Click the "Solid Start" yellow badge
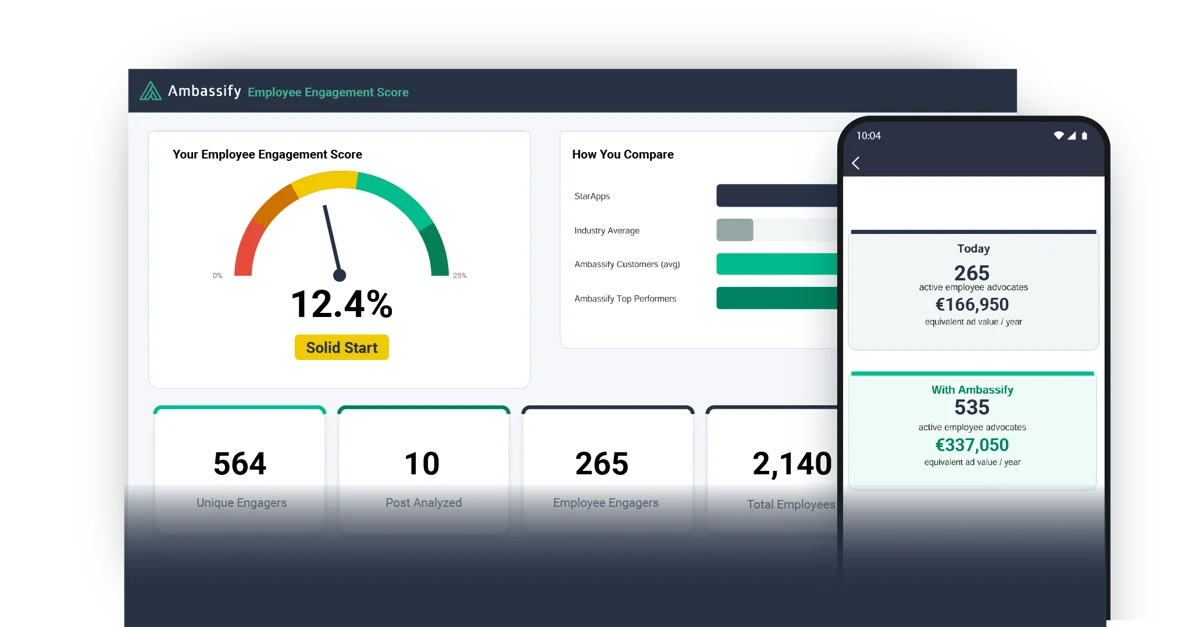 pos(342,347)
